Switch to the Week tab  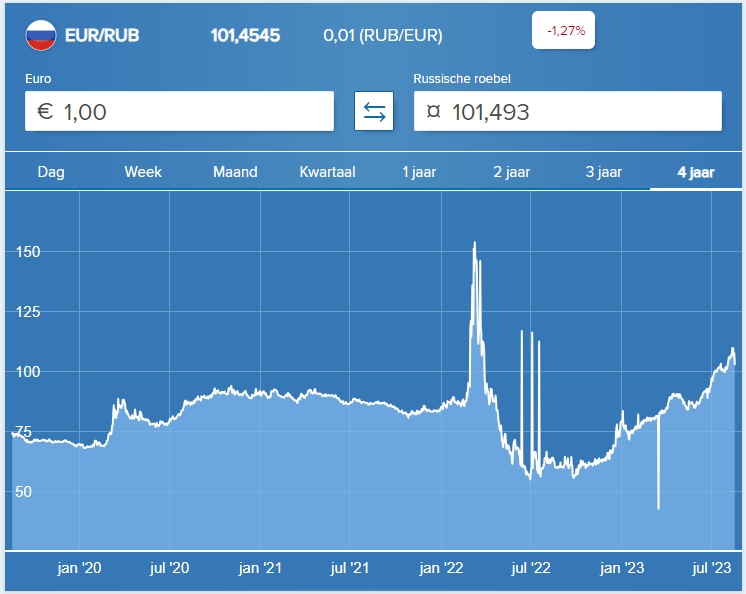point(143,172)
